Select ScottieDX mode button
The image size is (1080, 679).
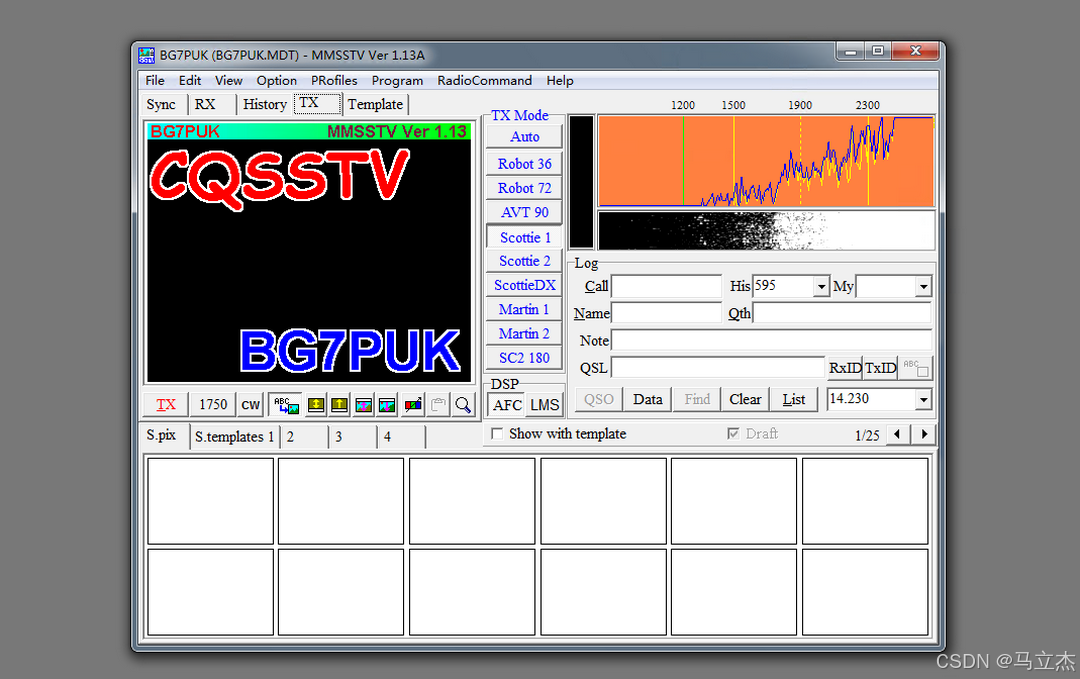click(525, 285)
